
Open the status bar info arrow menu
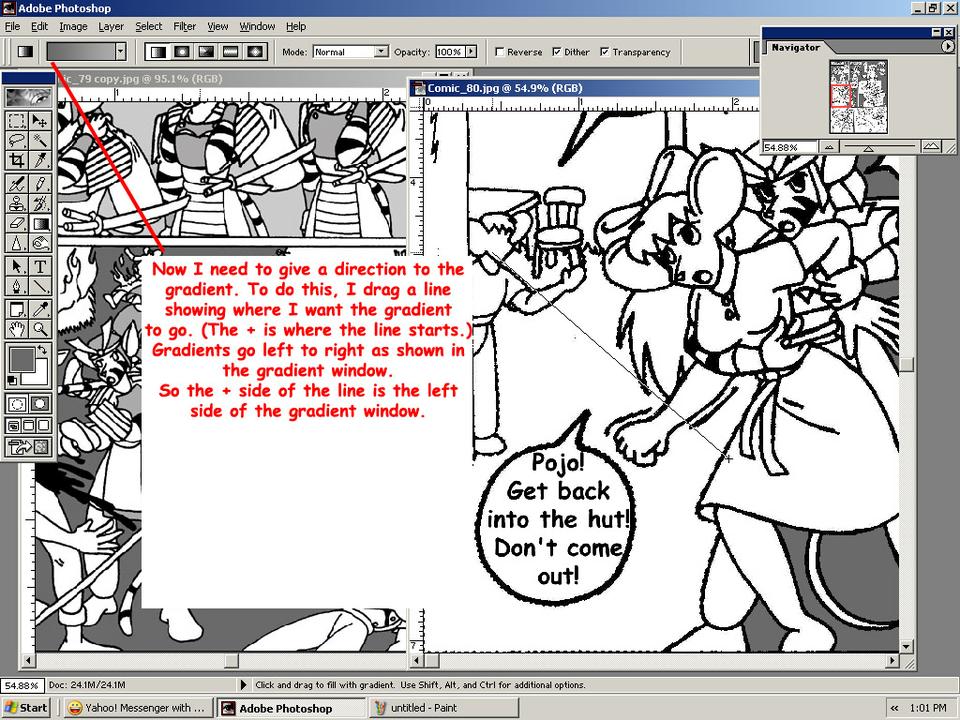tap(243, 685)
